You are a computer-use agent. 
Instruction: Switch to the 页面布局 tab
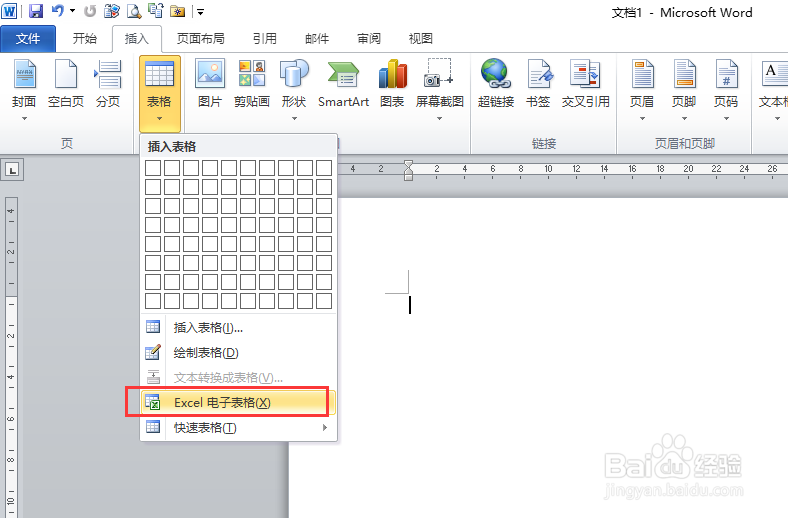(x=201, y=39)
